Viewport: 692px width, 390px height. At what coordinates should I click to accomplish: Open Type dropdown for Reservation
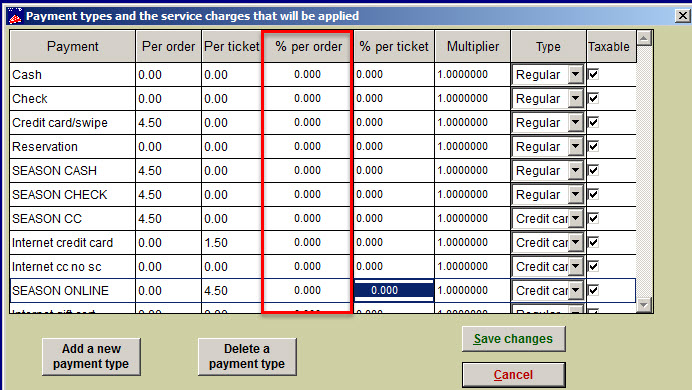(575, 146)
